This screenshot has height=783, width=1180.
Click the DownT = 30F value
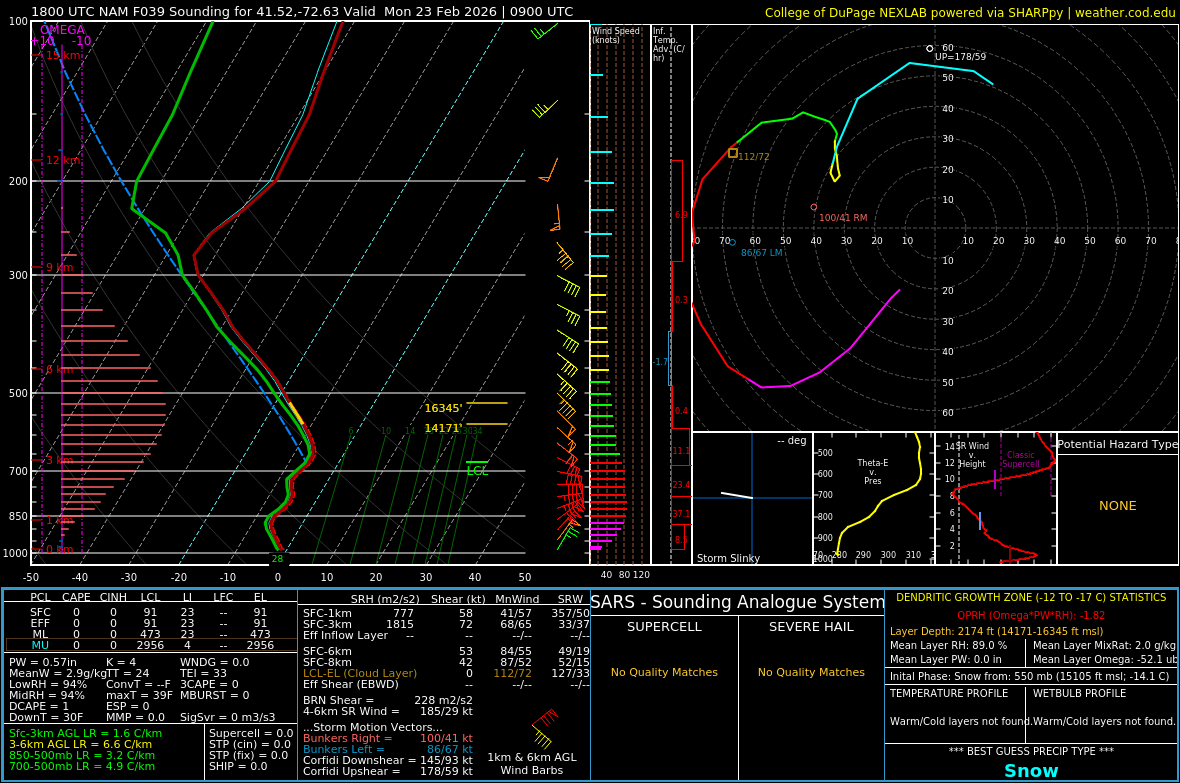point(46,717)
